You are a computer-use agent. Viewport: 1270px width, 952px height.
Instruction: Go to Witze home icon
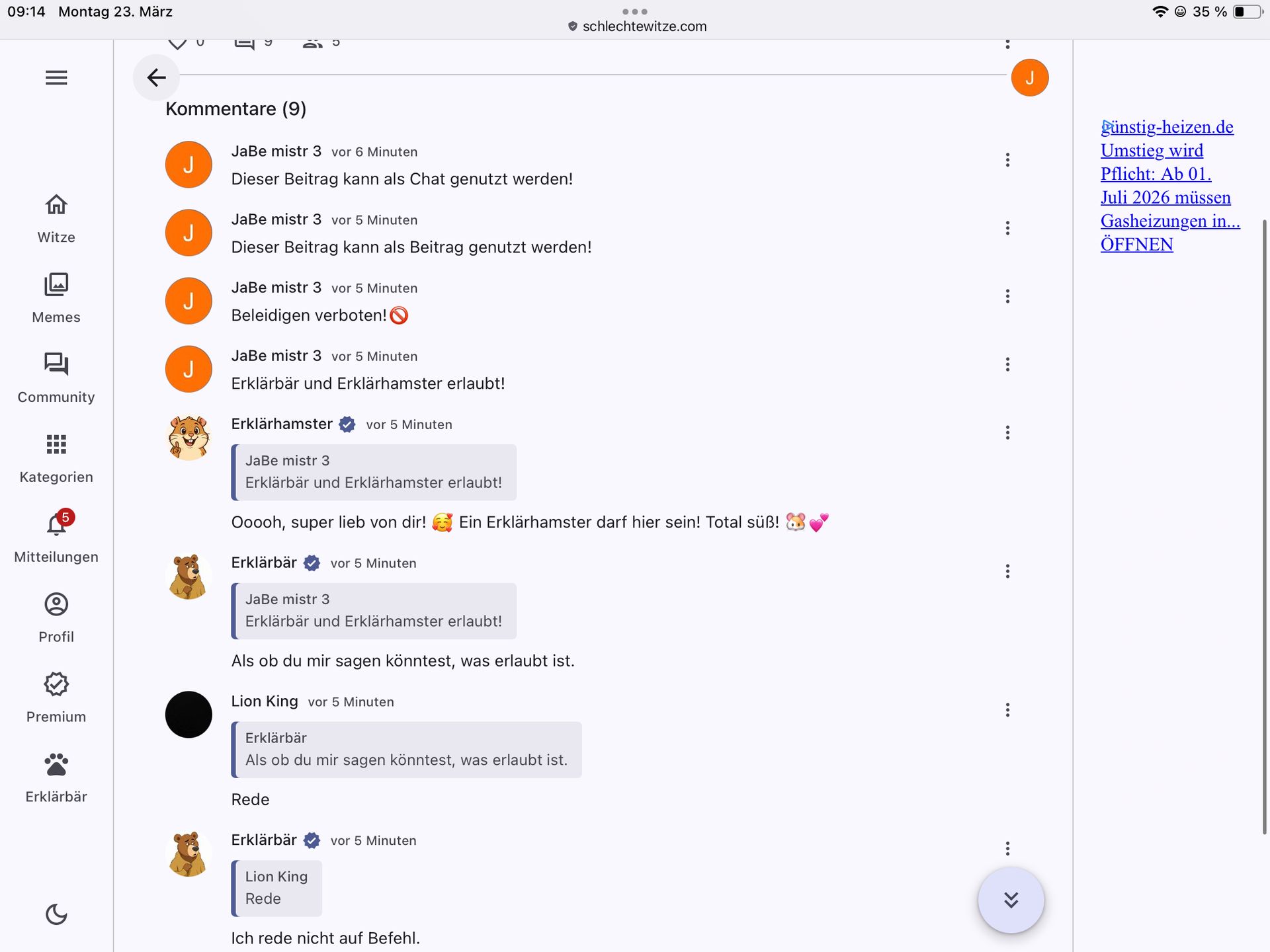(x=56, y=204)
